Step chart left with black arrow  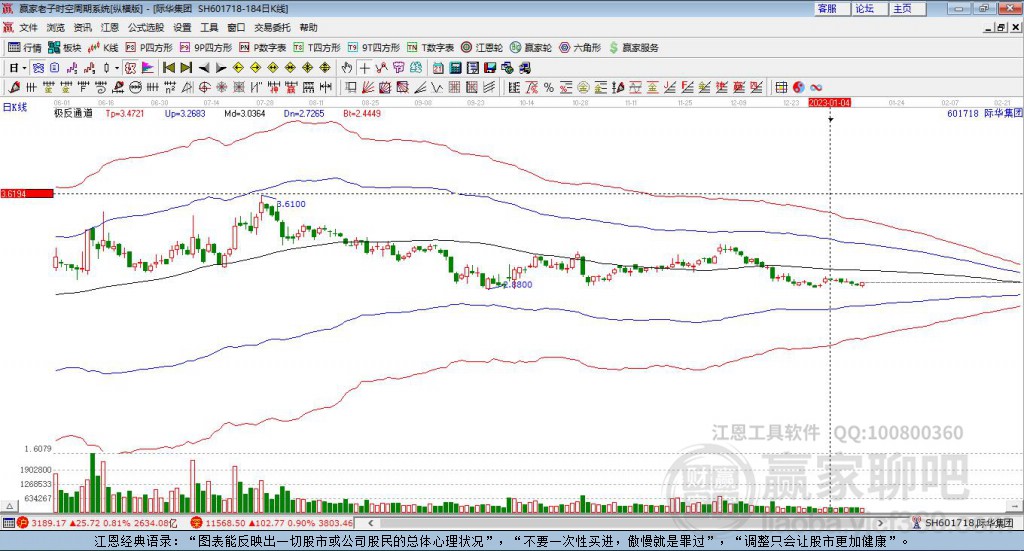coord(204,68)
